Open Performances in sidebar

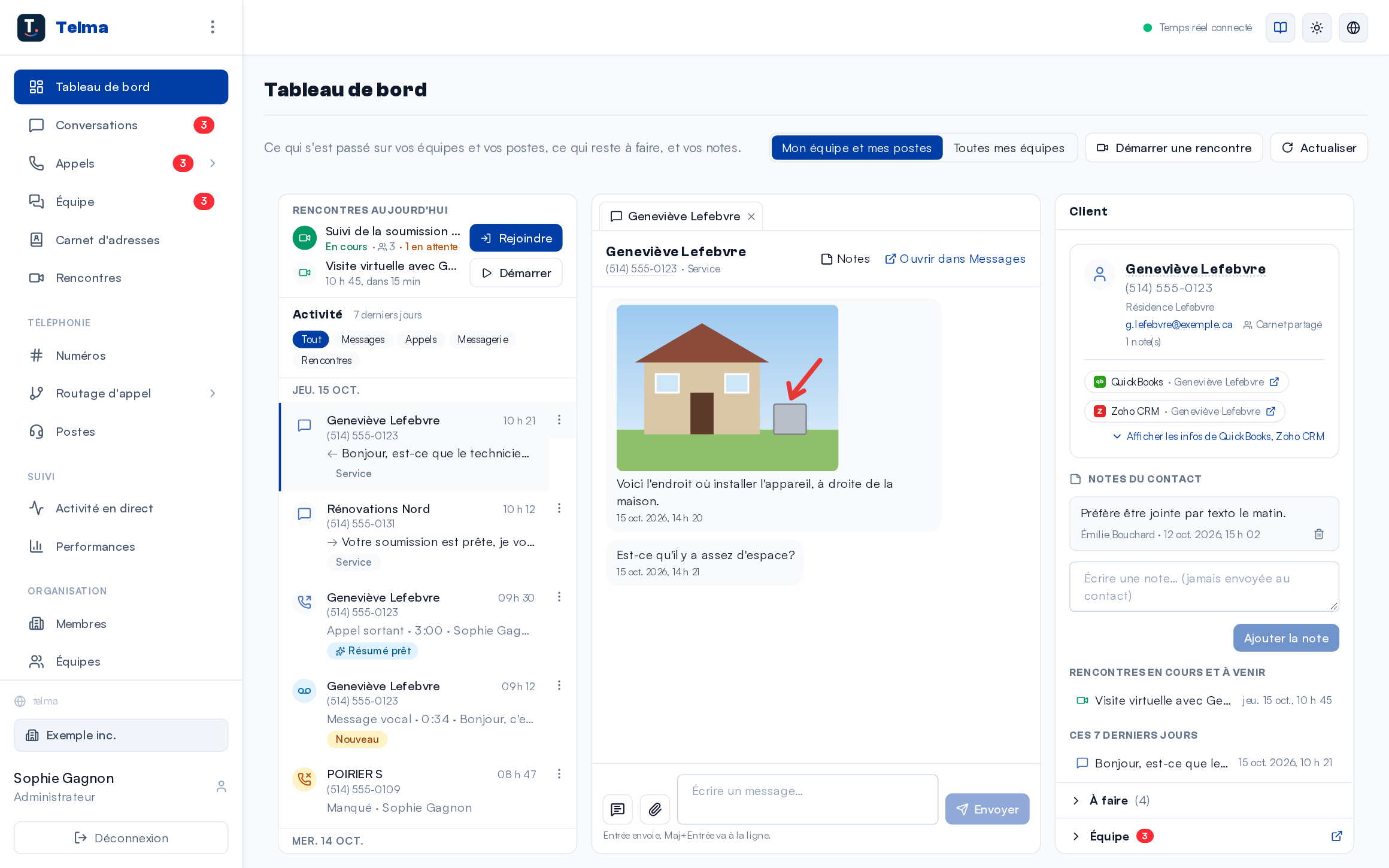point(121,547)
